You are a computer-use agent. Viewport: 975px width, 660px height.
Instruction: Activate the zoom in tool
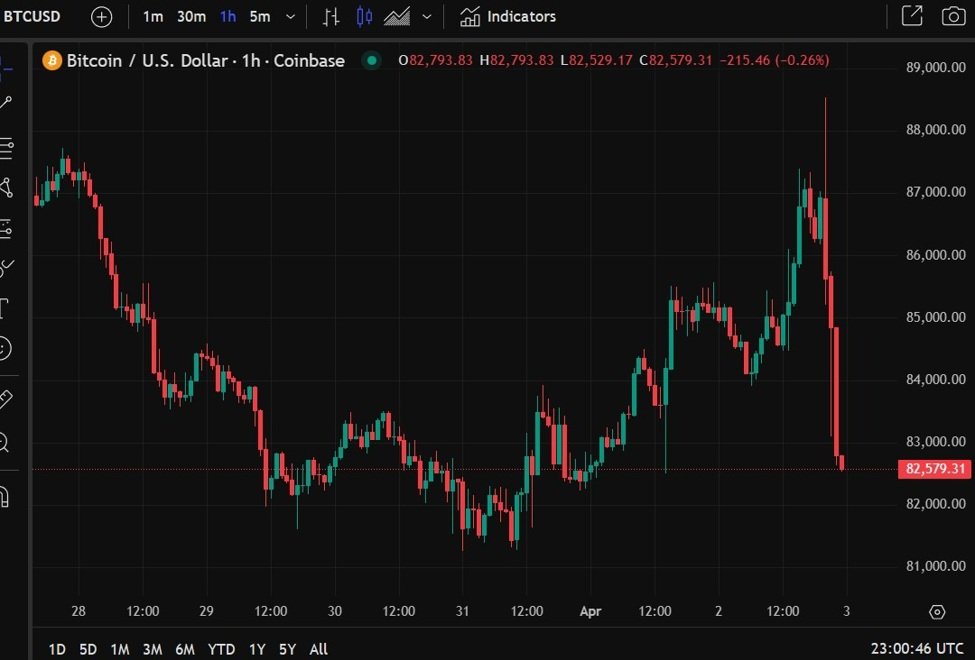tap(5, 441)
